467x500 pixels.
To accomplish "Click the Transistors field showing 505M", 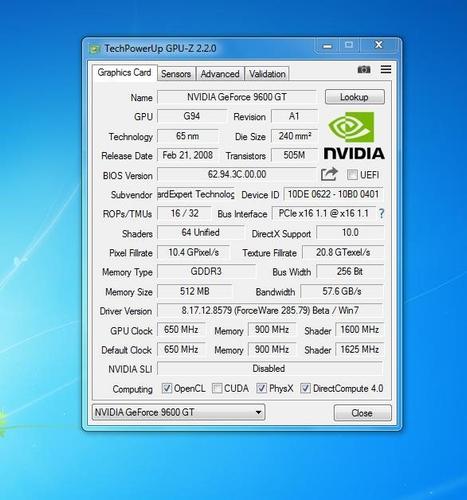I will tap(294, 155).
